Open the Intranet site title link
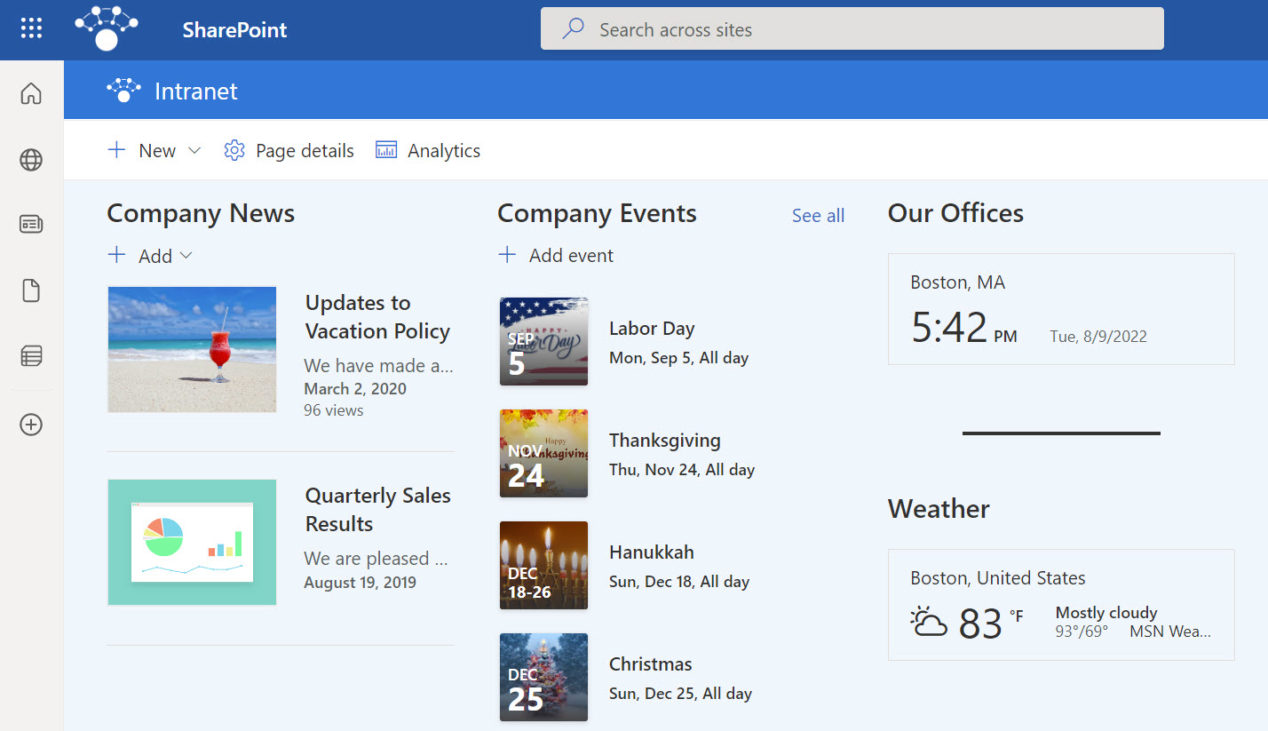 [195, 91]
